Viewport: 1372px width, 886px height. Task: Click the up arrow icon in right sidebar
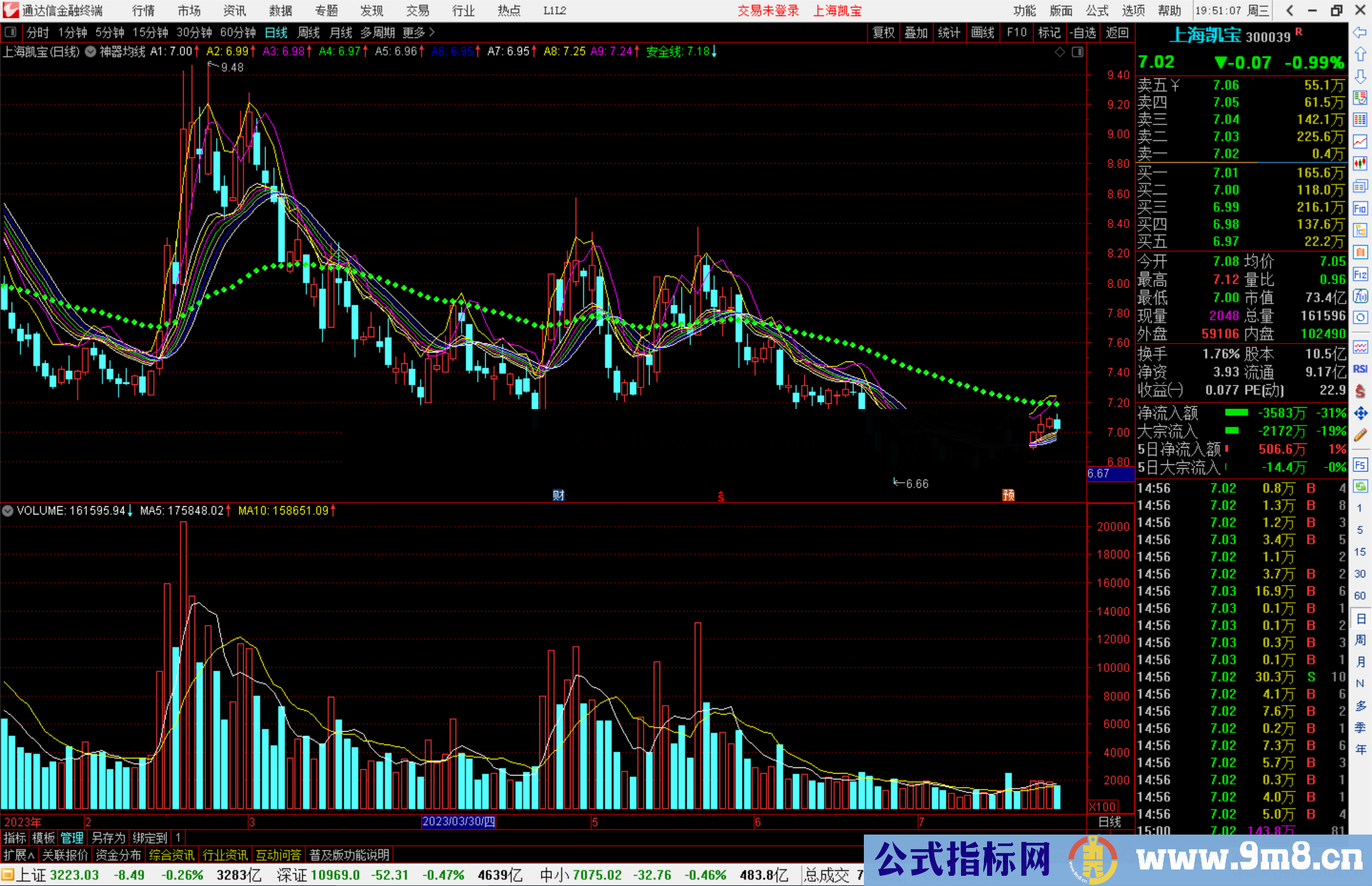1360,54
